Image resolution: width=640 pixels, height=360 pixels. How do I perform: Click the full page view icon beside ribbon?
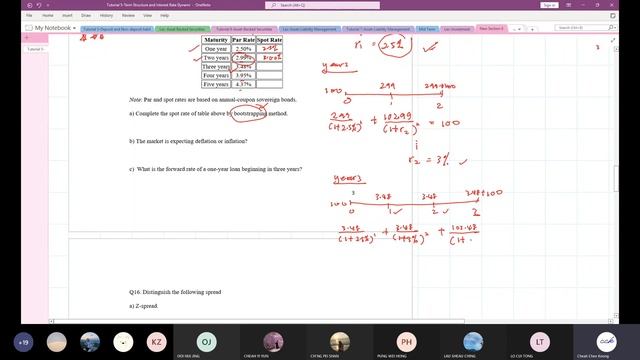(613, 16)
